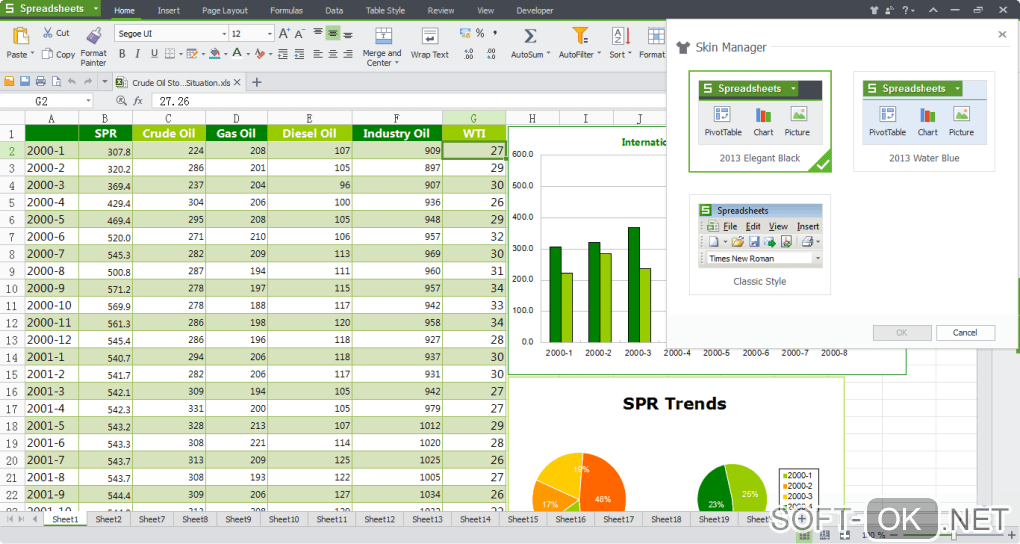This screenshot has width=1020, height=544.
Task: Decrease decimal places
Action: (491, 54)
